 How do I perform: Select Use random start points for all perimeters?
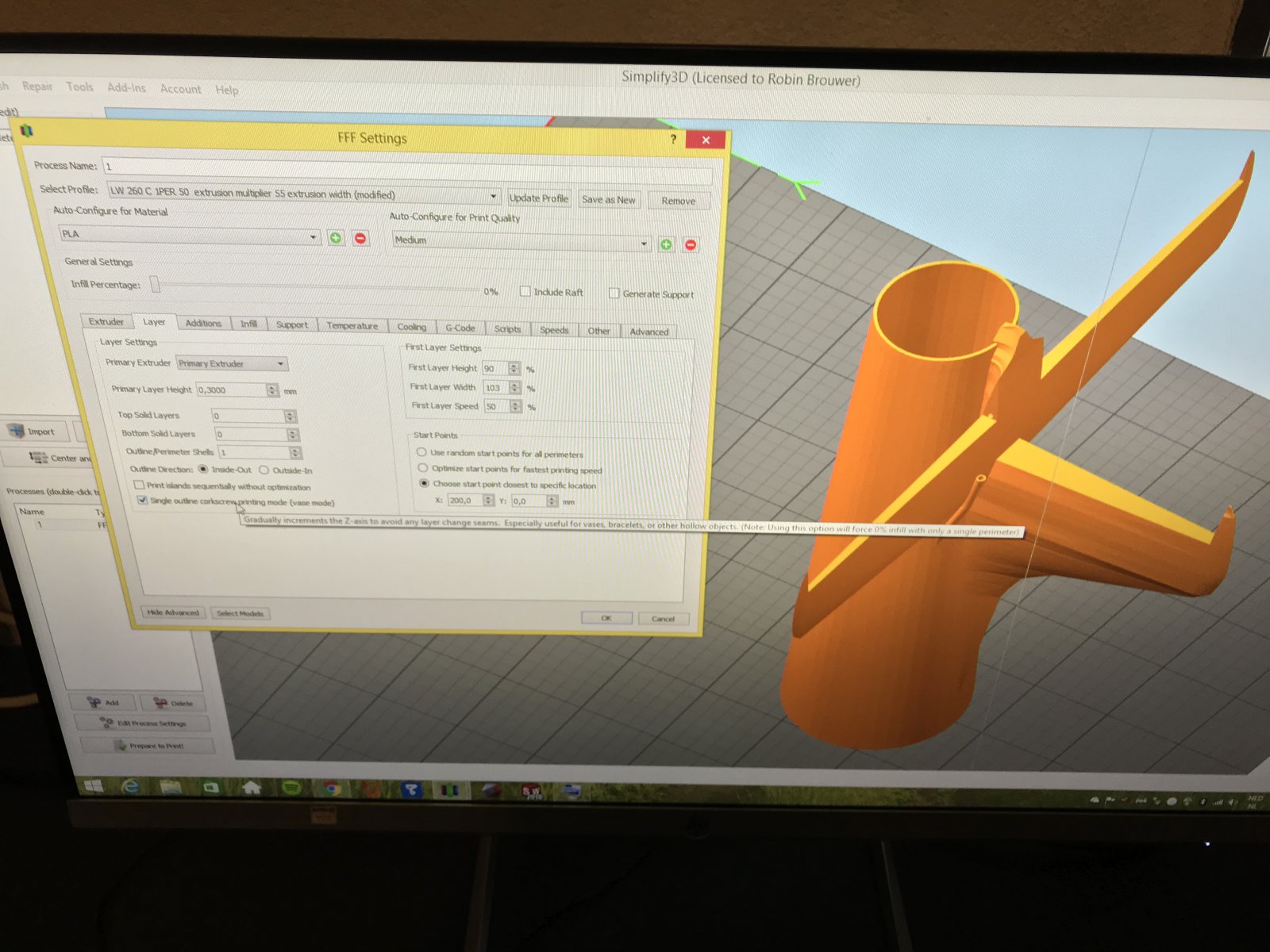coord(421,452)
